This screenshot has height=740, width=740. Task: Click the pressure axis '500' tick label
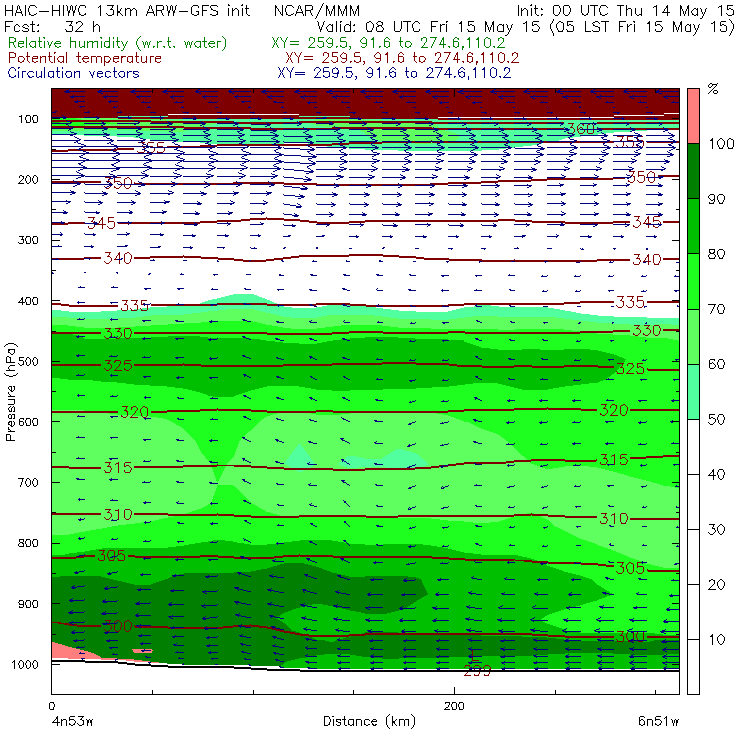point(28,362)
